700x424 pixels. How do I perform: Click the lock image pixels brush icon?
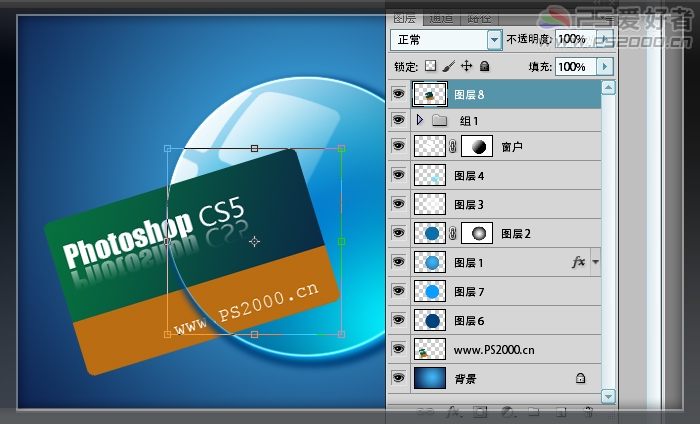pos(448,66)
